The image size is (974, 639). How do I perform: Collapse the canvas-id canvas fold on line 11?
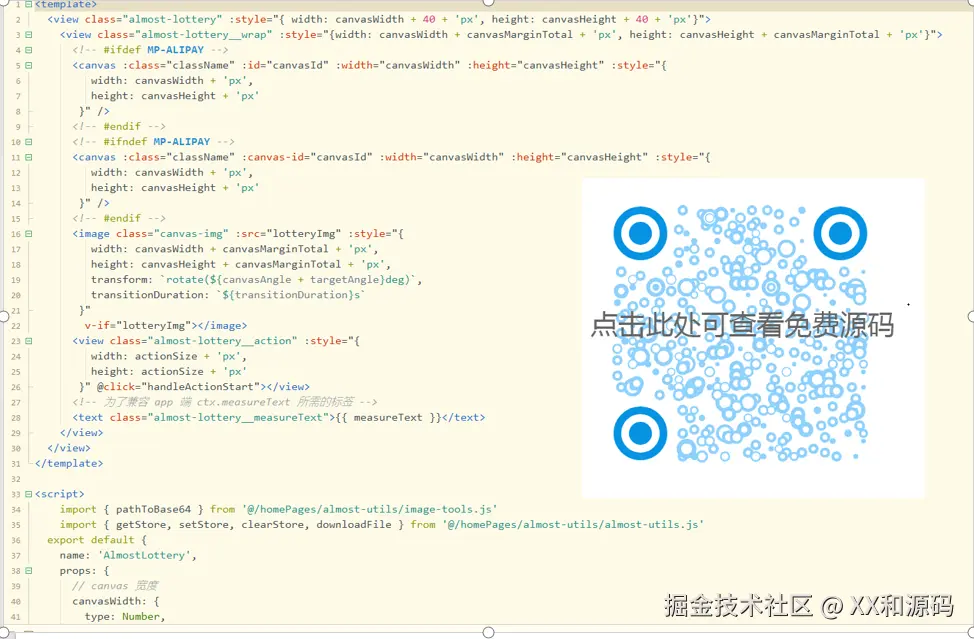[x=29, y=157]
